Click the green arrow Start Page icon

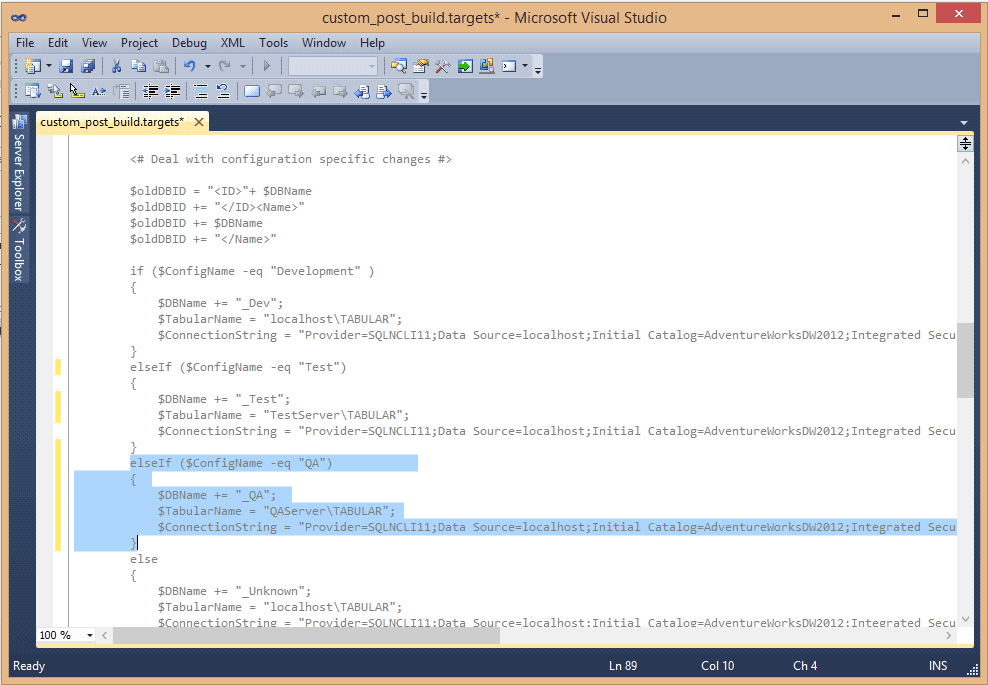465,66
